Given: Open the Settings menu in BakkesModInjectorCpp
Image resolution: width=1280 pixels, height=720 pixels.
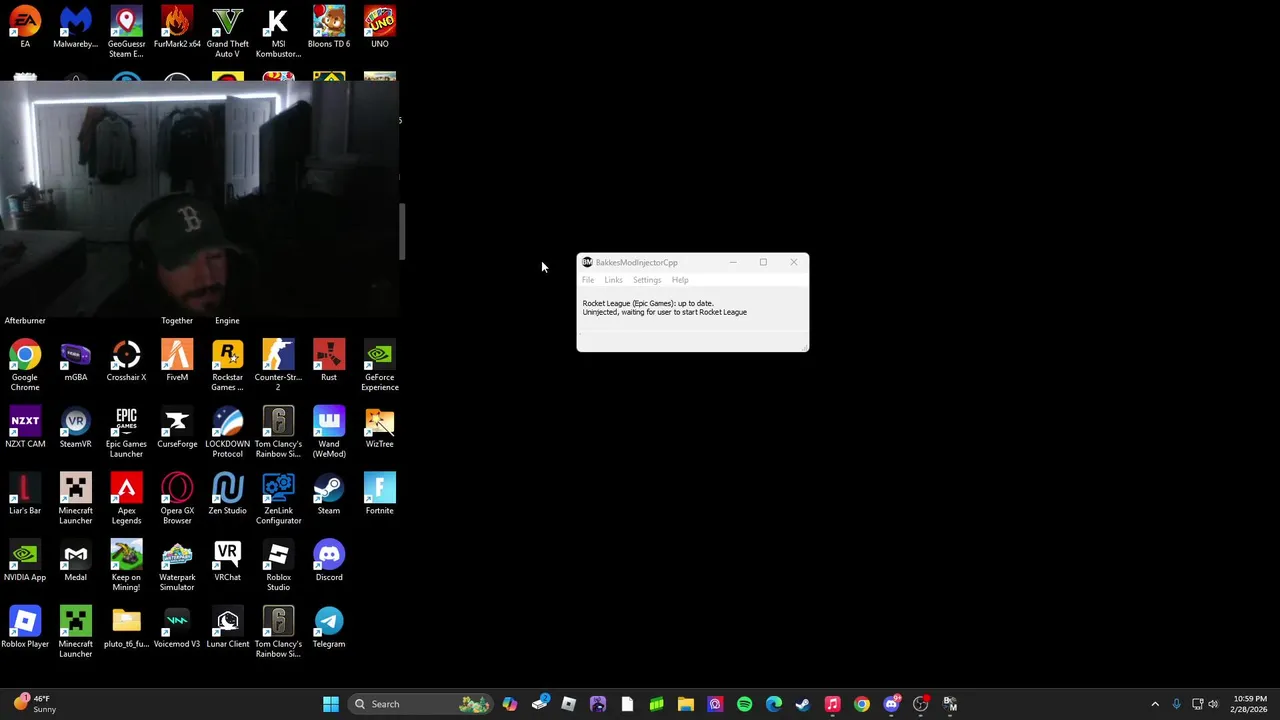Looking at the screenshot, I should click(647, 280).
